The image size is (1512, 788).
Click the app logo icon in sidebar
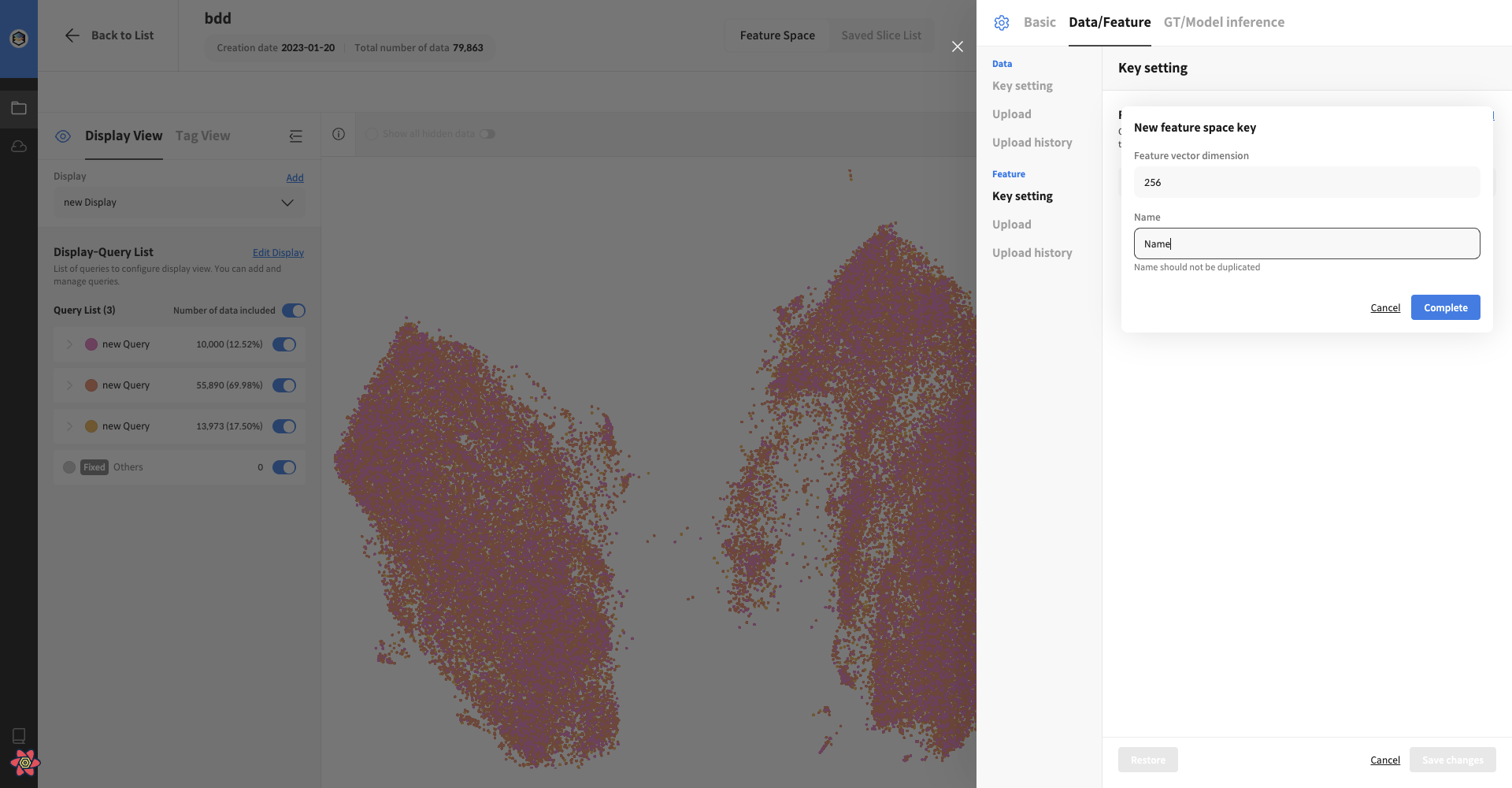click(19, 38)
